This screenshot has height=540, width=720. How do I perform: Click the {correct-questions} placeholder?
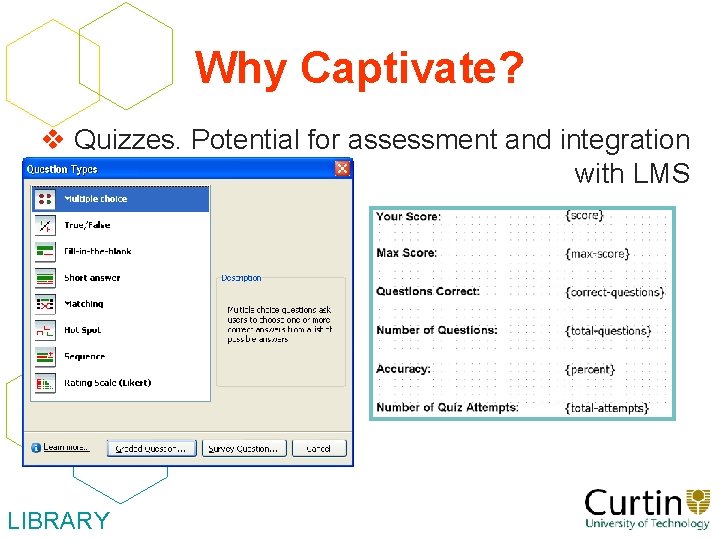(615, 292)
